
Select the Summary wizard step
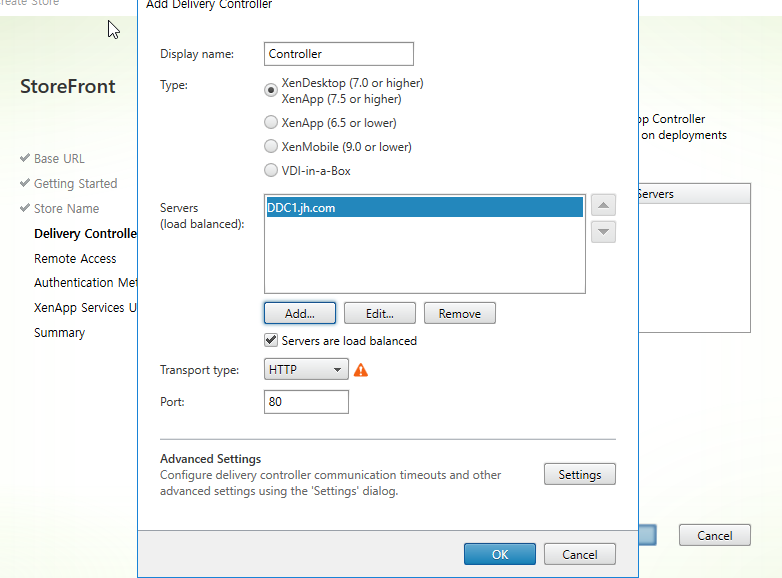[59, 333]
